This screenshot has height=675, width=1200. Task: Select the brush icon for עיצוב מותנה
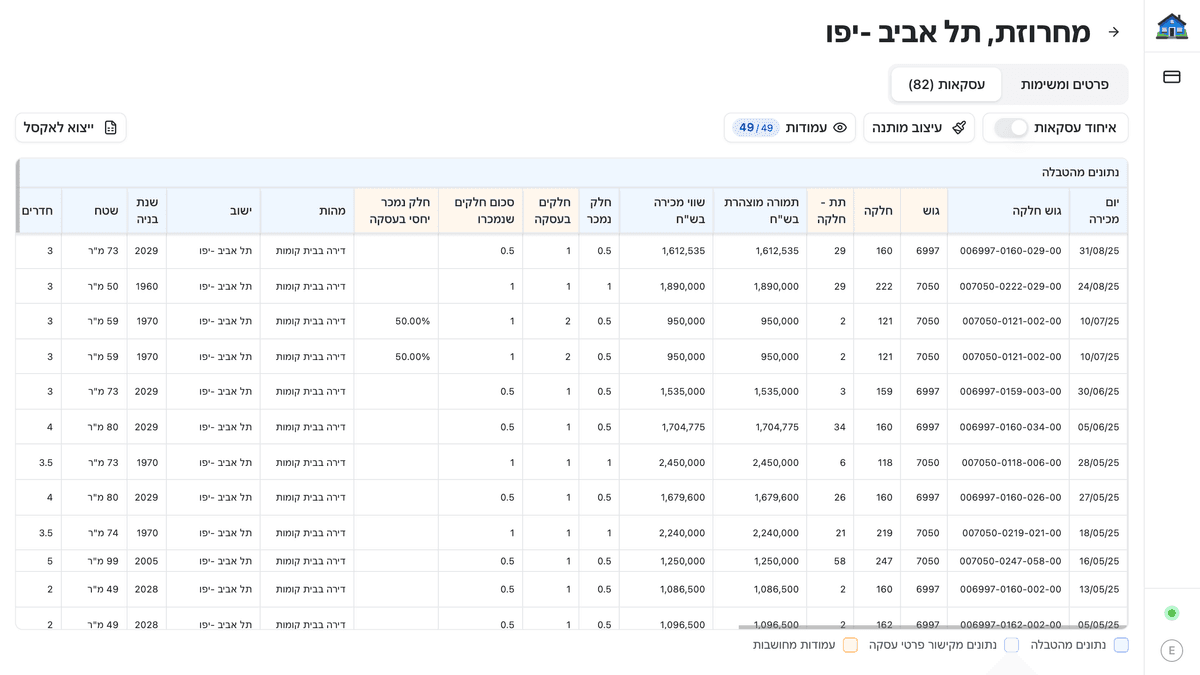(959, 127)
